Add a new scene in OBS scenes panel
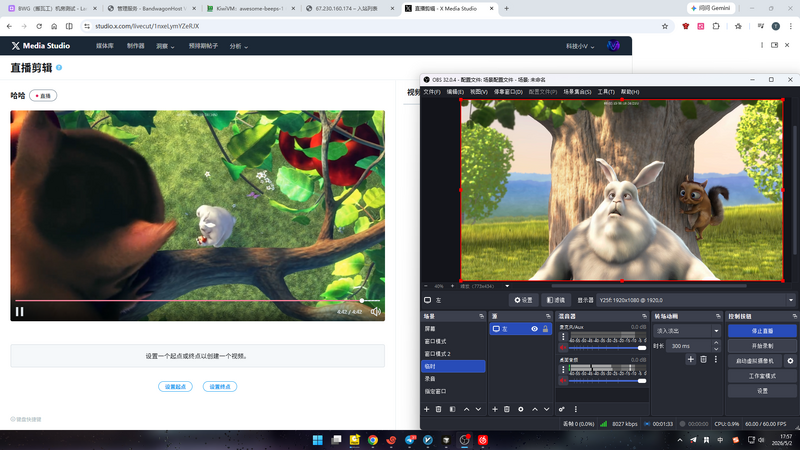Screen dimensions: 800x450 pyautogui.click(x=427, y=409)
